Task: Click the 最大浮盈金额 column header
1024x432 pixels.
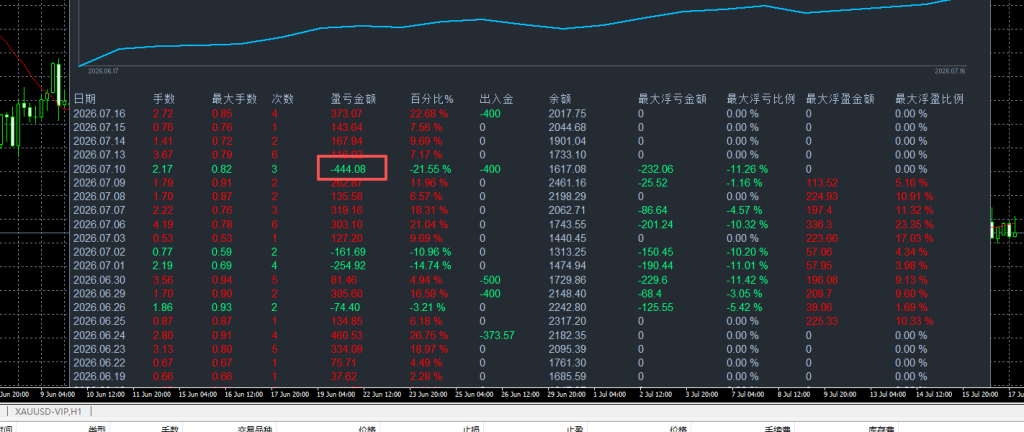Action: click(x=840, y=99)
